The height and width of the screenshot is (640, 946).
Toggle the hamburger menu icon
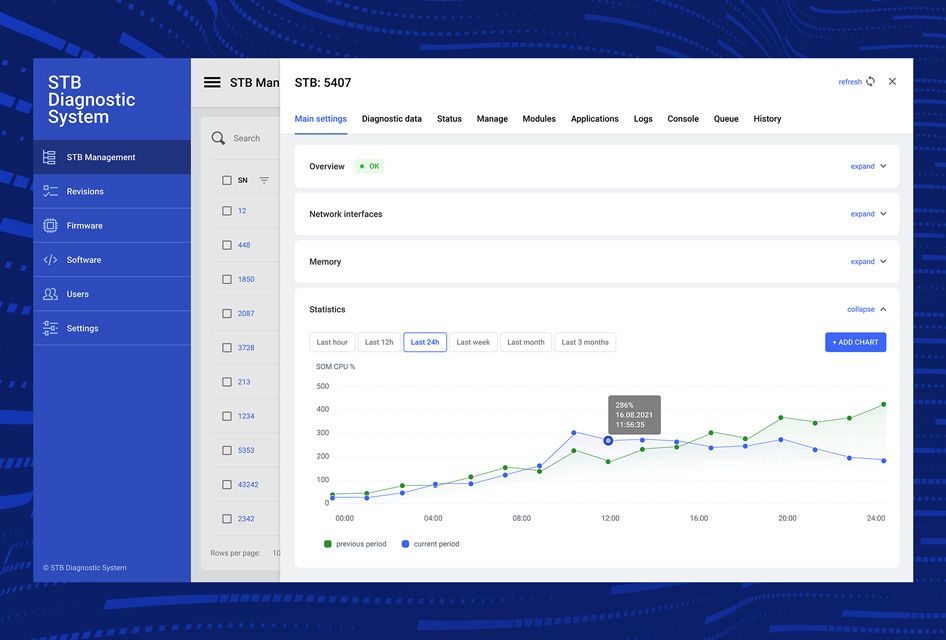coord(212,83)
